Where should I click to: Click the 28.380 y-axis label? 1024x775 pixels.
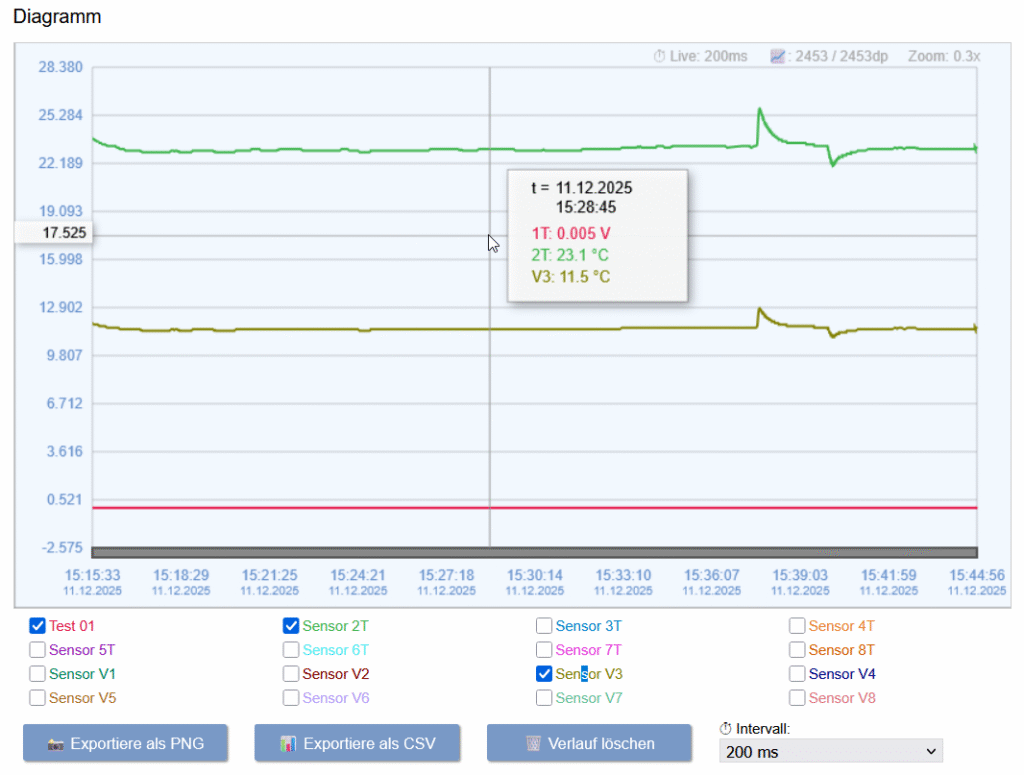pyautogui.click(x=61, y=67)
